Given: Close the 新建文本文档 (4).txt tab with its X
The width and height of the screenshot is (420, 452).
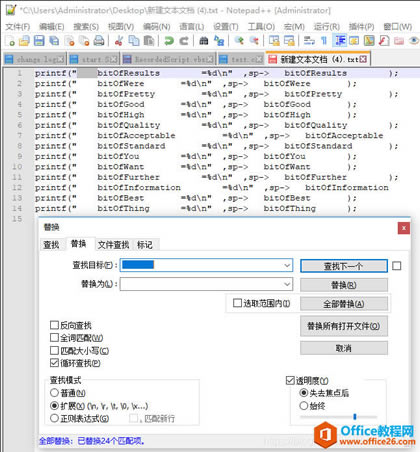Looking at the screenshot, I should tap(363, 59).
